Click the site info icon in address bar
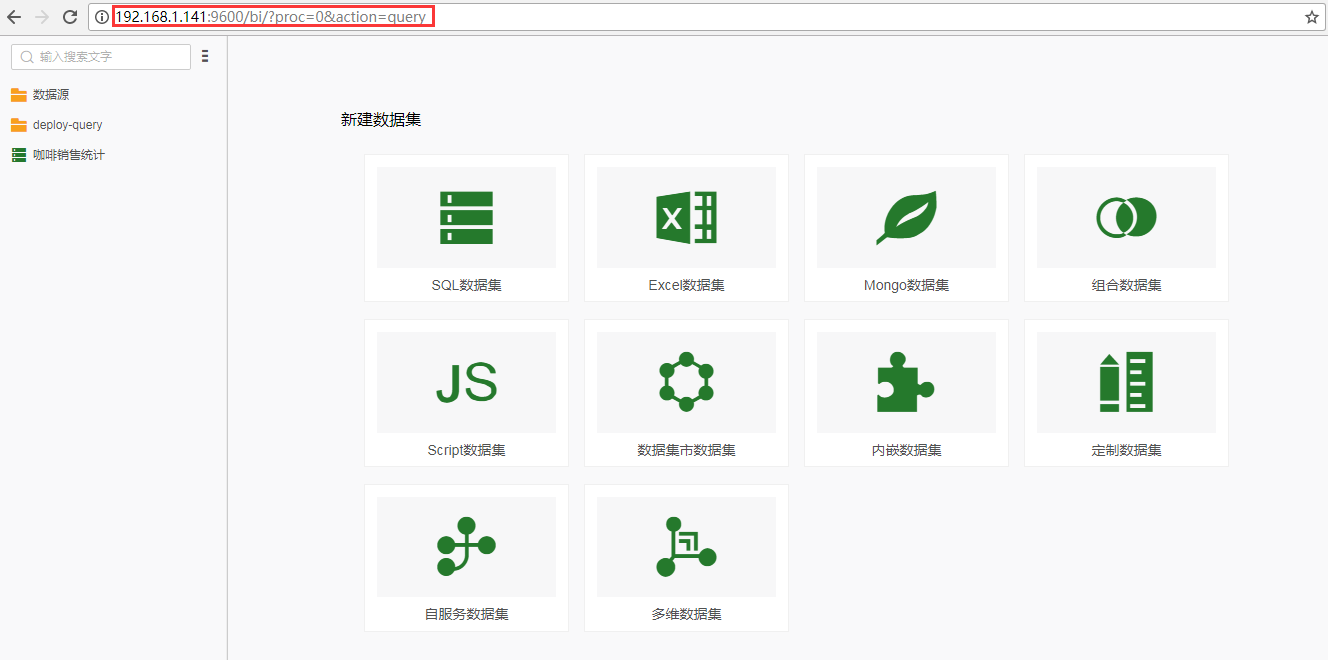Image resolution: width=1328 pixels, height=660 pixels. tap(102, 17)
